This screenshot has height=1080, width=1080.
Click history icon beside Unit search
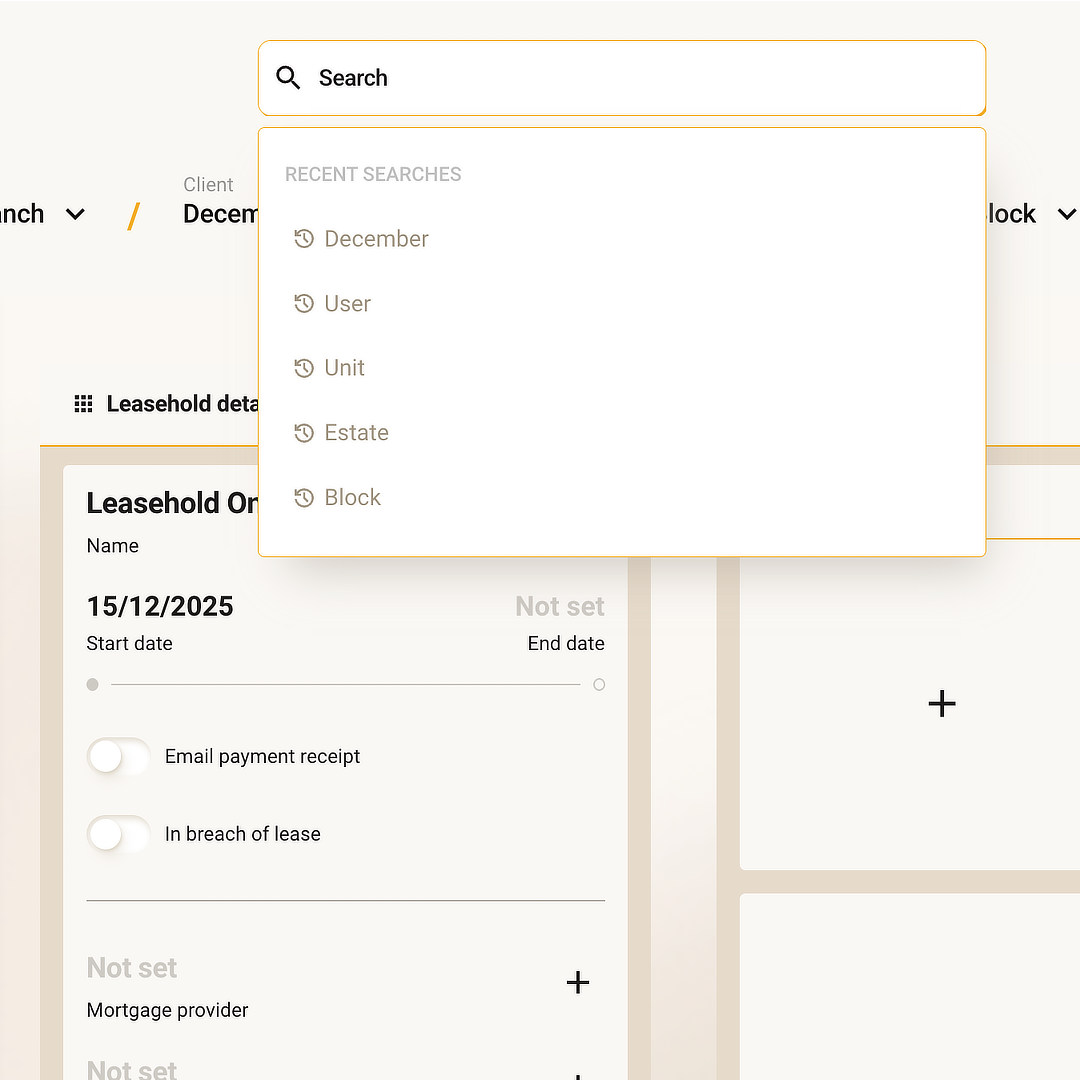[x=304, y=368]
